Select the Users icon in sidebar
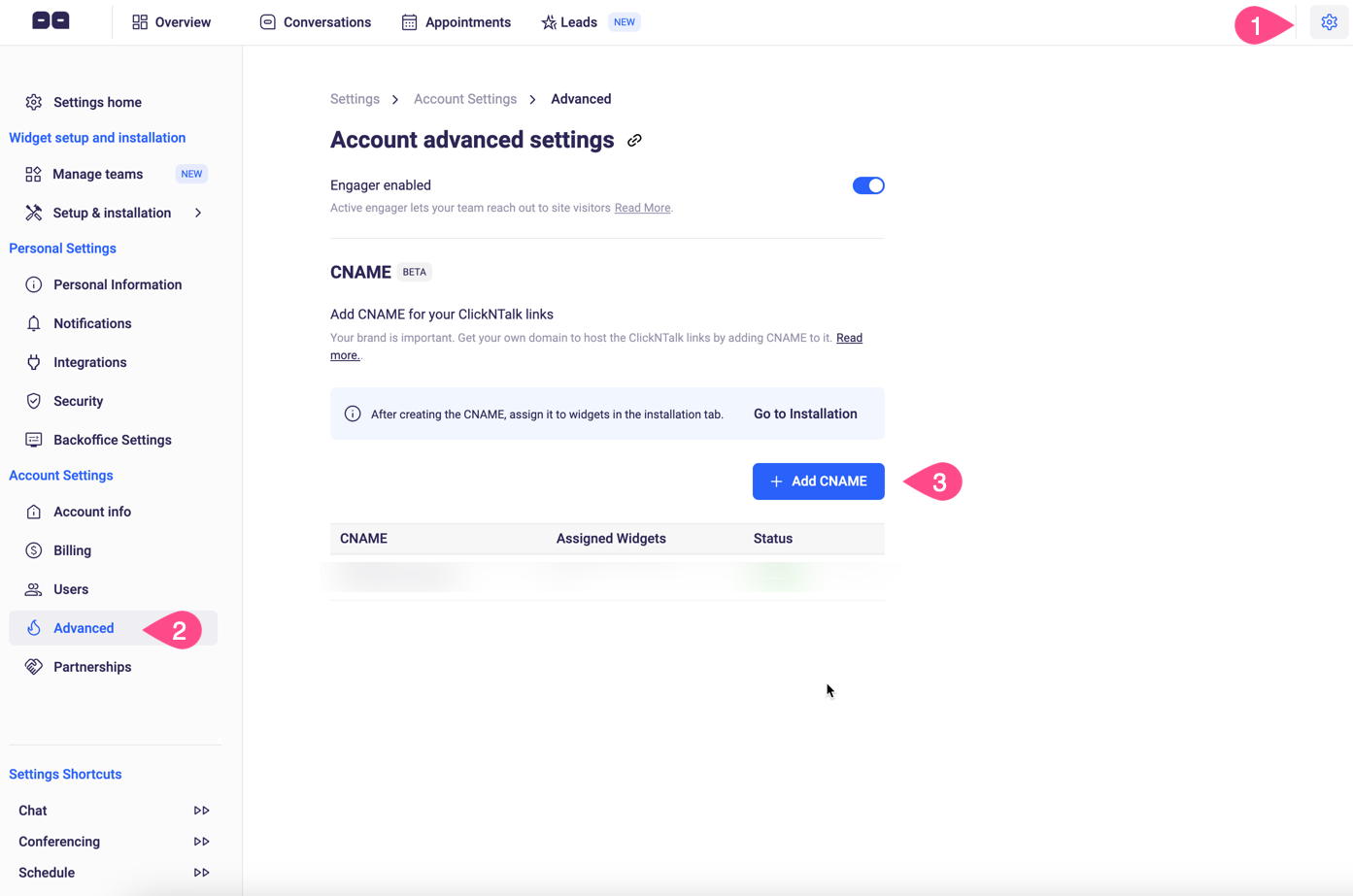The width and height of the screenshot is (1353, 896). pos(34,588)
